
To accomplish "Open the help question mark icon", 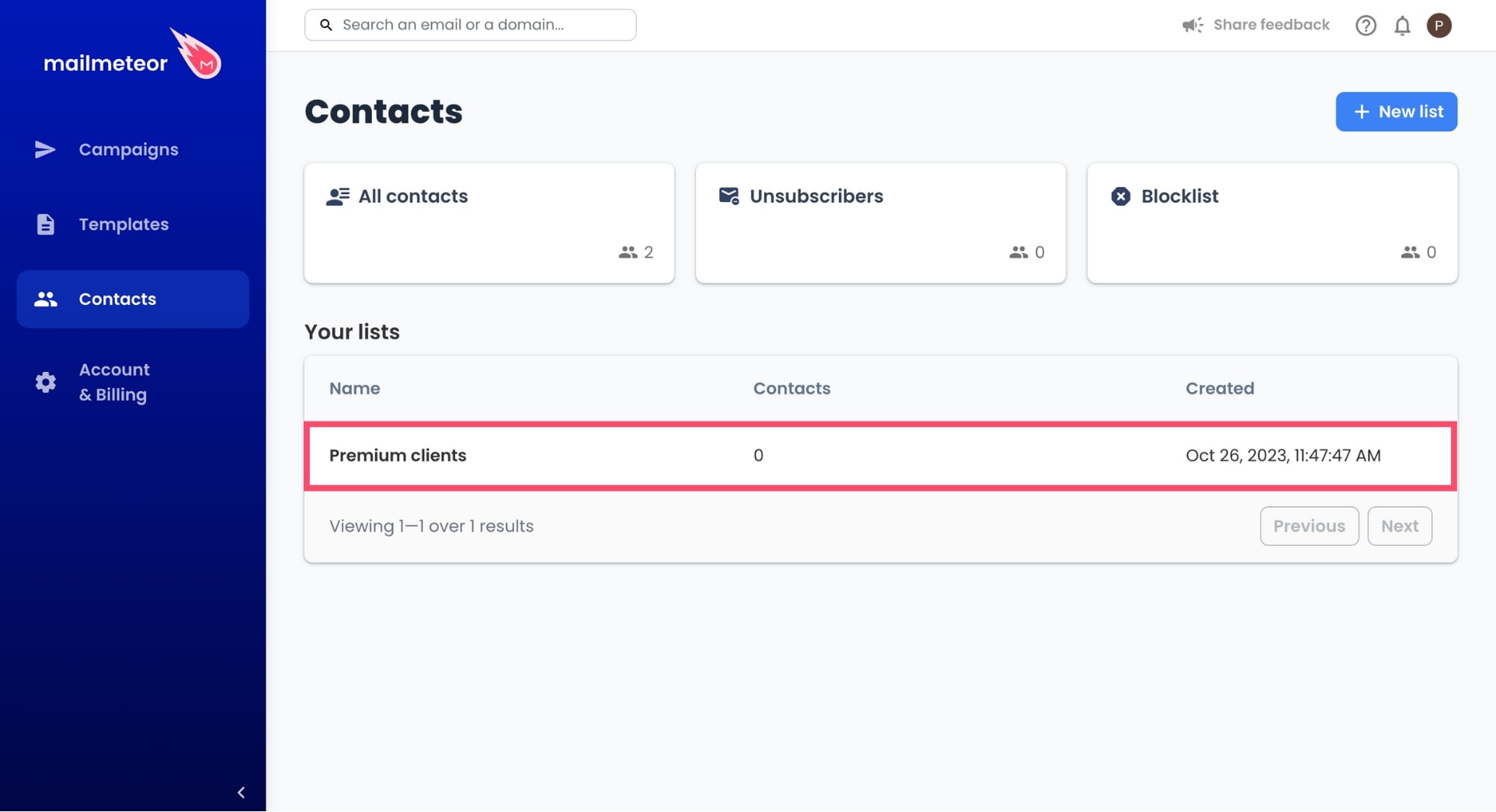I will point(1366,26).
